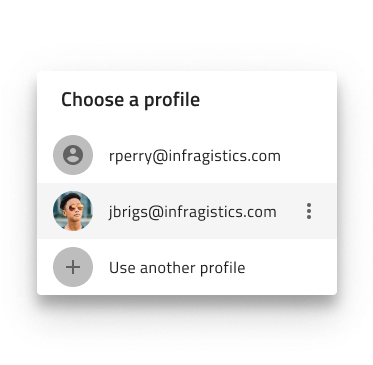
Task: Select the Use another profile row
Action: [187, 267]
